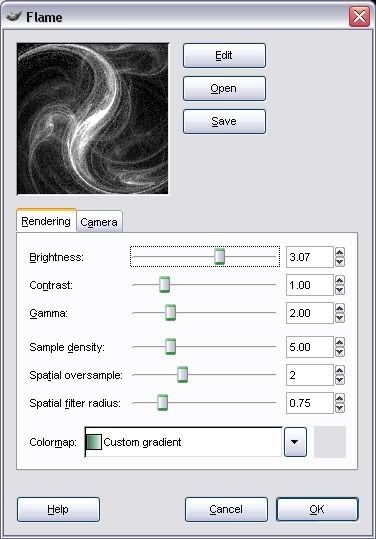The height and width of the screenshot is (539, 376).
Task: Increase Brightness with the up spinner arrow
Action: 340,252
